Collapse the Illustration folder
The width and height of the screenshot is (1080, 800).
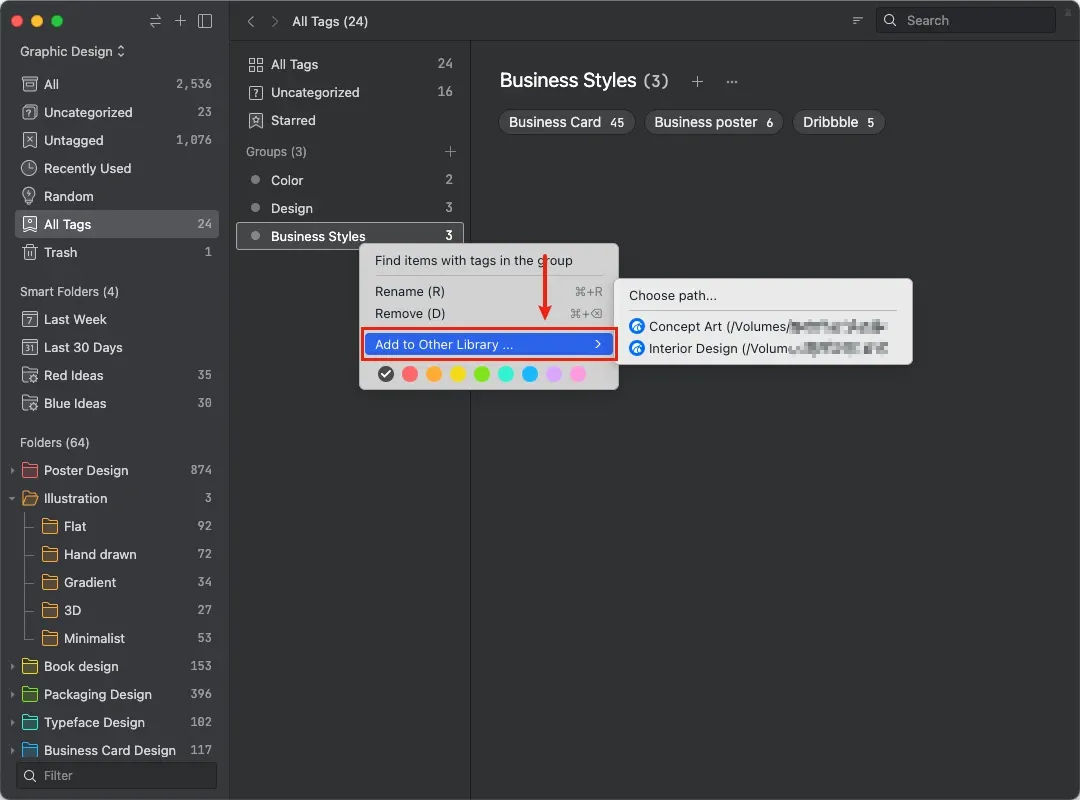(x=12, y=498)
